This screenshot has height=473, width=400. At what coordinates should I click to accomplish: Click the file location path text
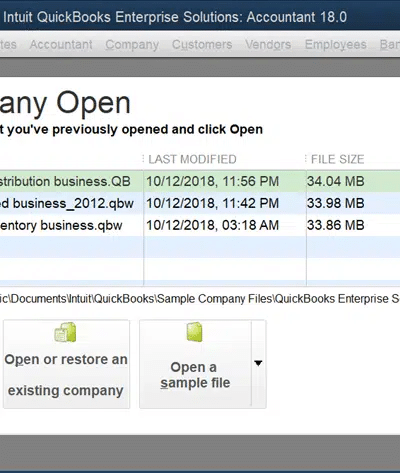pos(200,299)
